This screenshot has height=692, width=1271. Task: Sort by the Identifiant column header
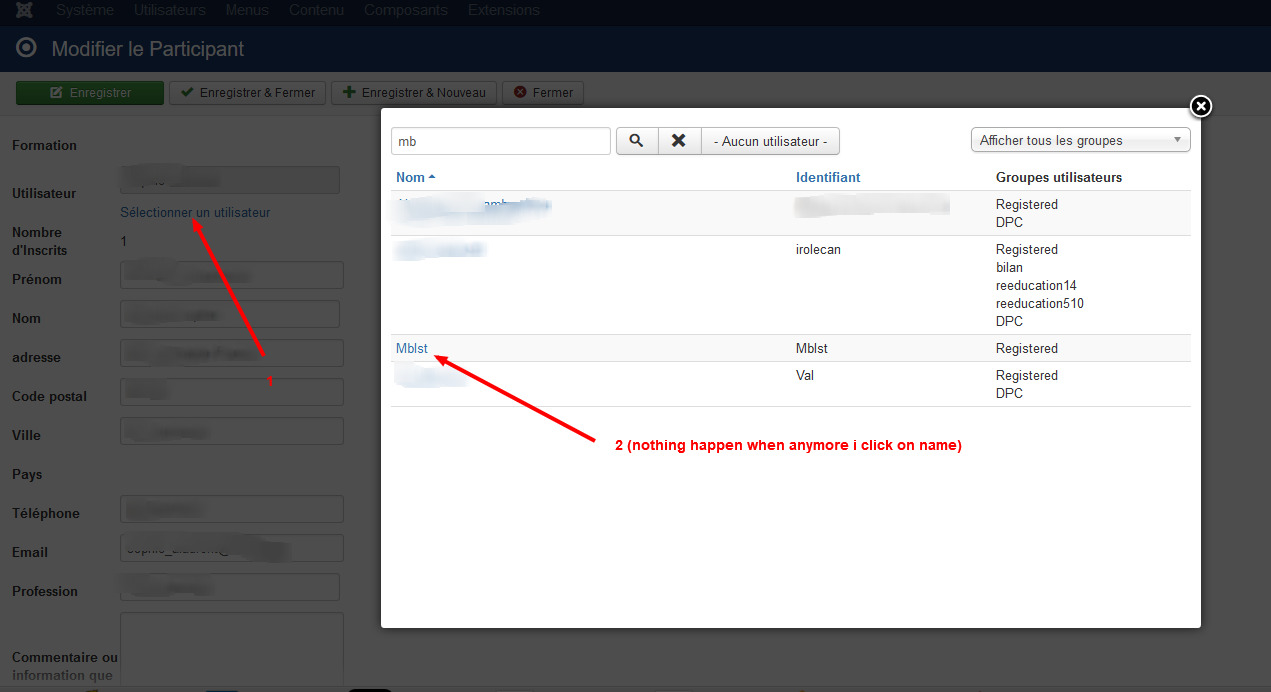click(x=827, y=178)
